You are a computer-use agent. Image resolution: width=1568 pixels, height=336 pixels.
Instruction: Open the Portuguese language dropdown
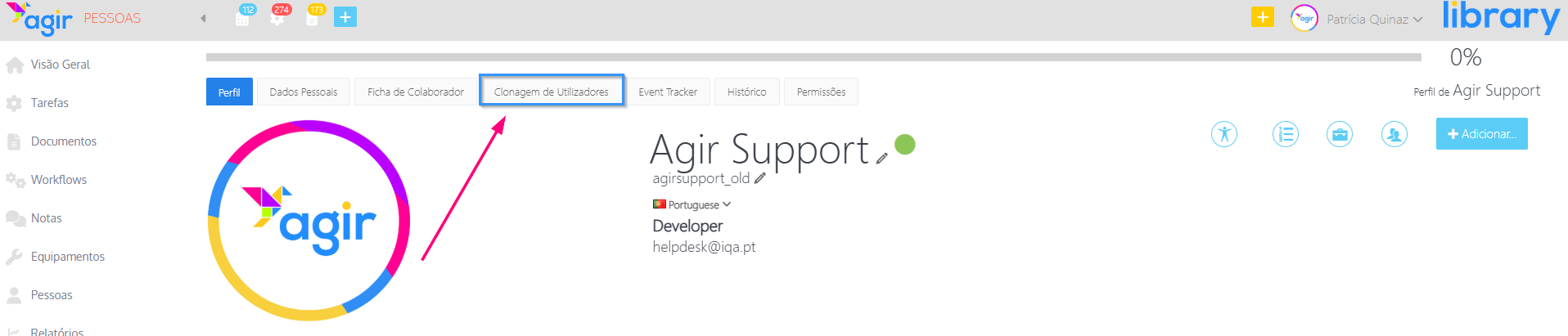pos(692,204)
